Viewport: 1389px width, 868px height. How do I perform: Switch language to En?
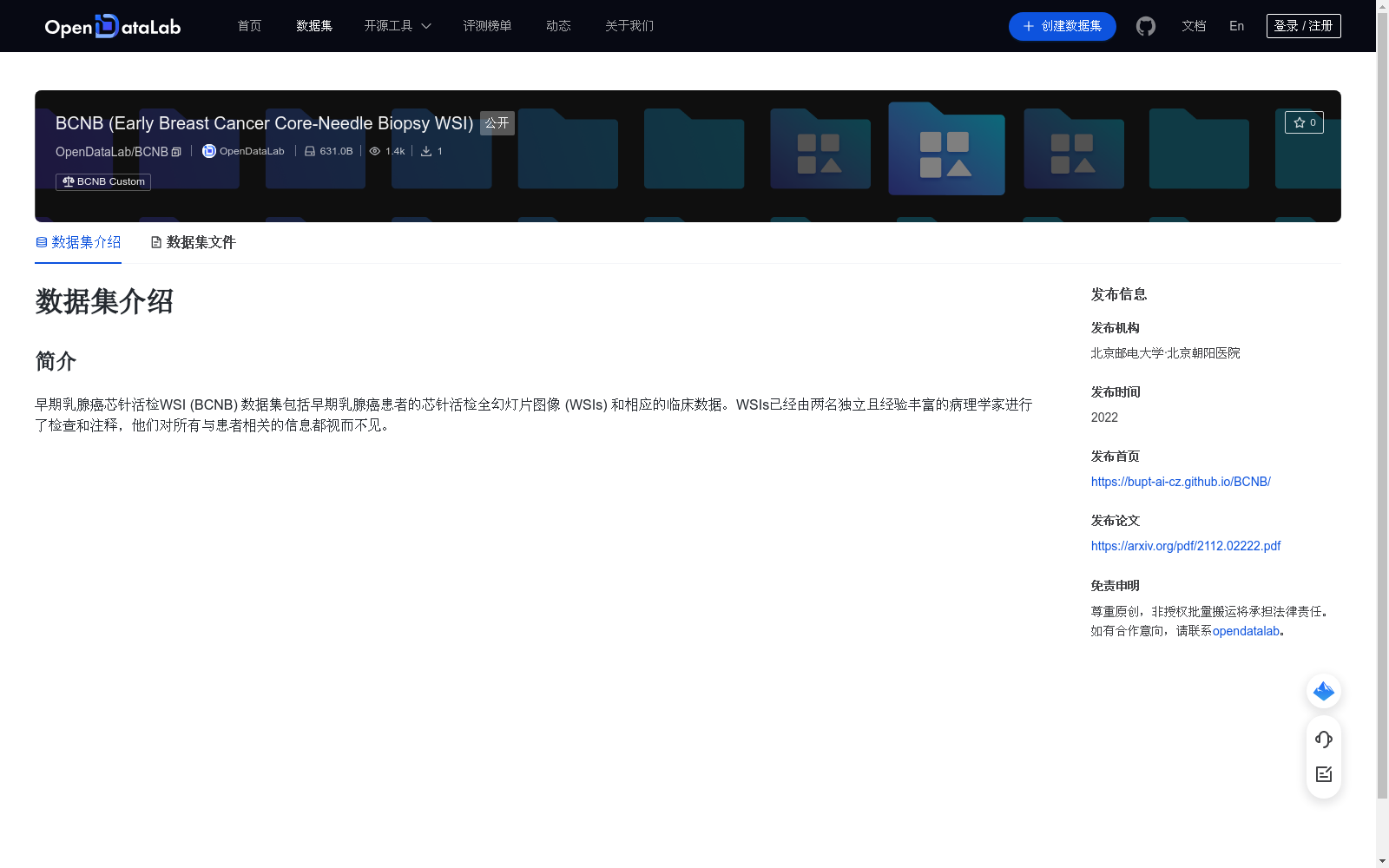1237,26
